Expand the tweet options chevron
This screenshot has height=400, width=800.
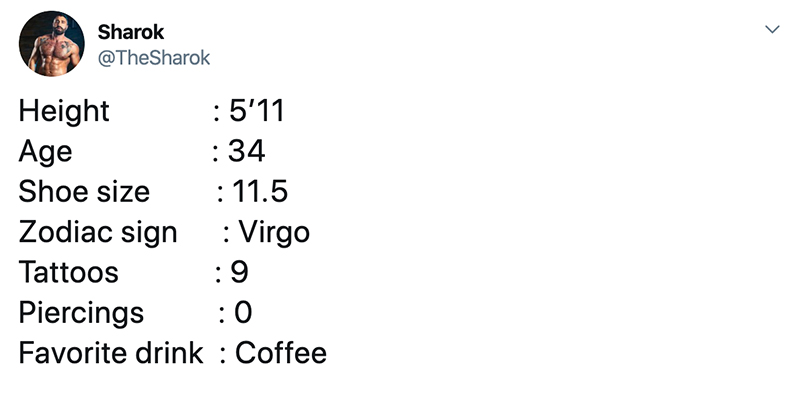771,31
